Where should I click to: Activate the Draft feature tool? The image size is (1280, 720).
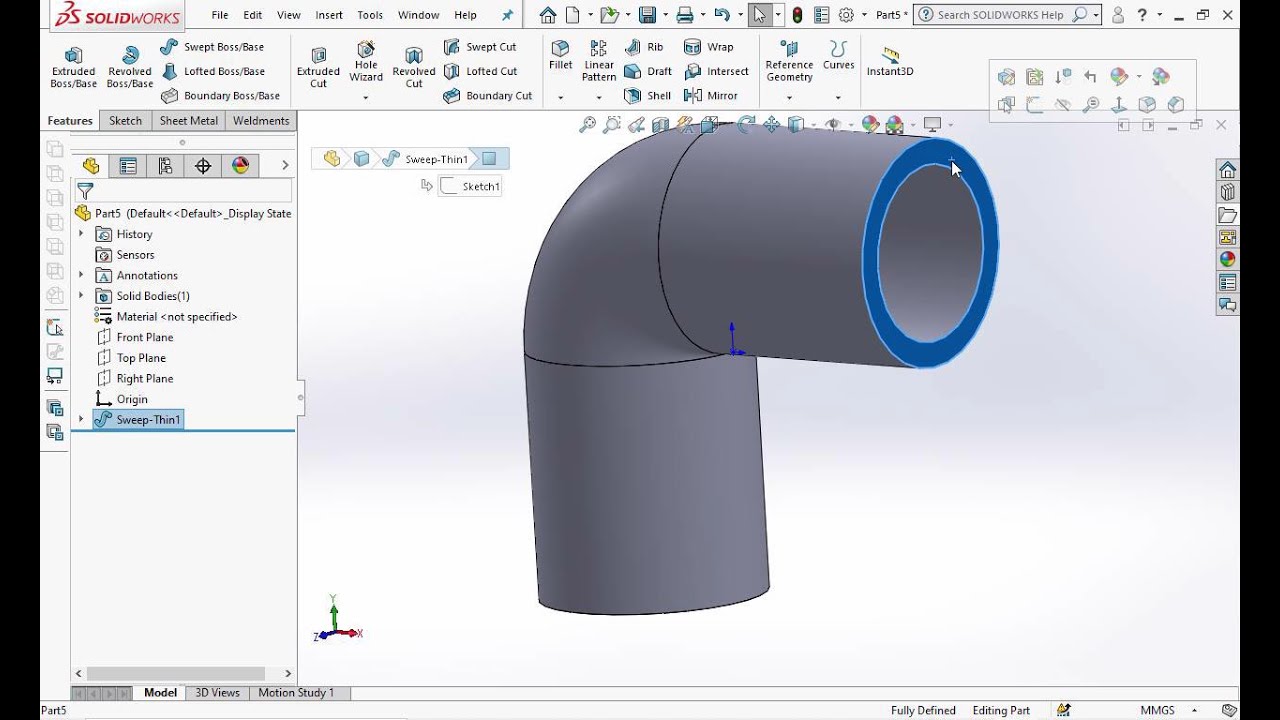point(648,71)
